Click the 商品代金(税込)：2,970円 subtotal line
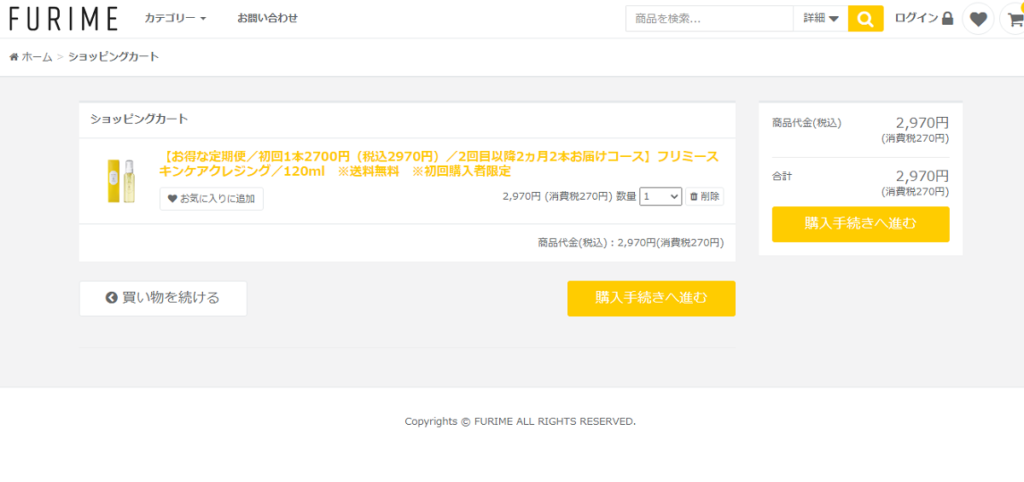1024x482 pixels. tap(631, 242)
